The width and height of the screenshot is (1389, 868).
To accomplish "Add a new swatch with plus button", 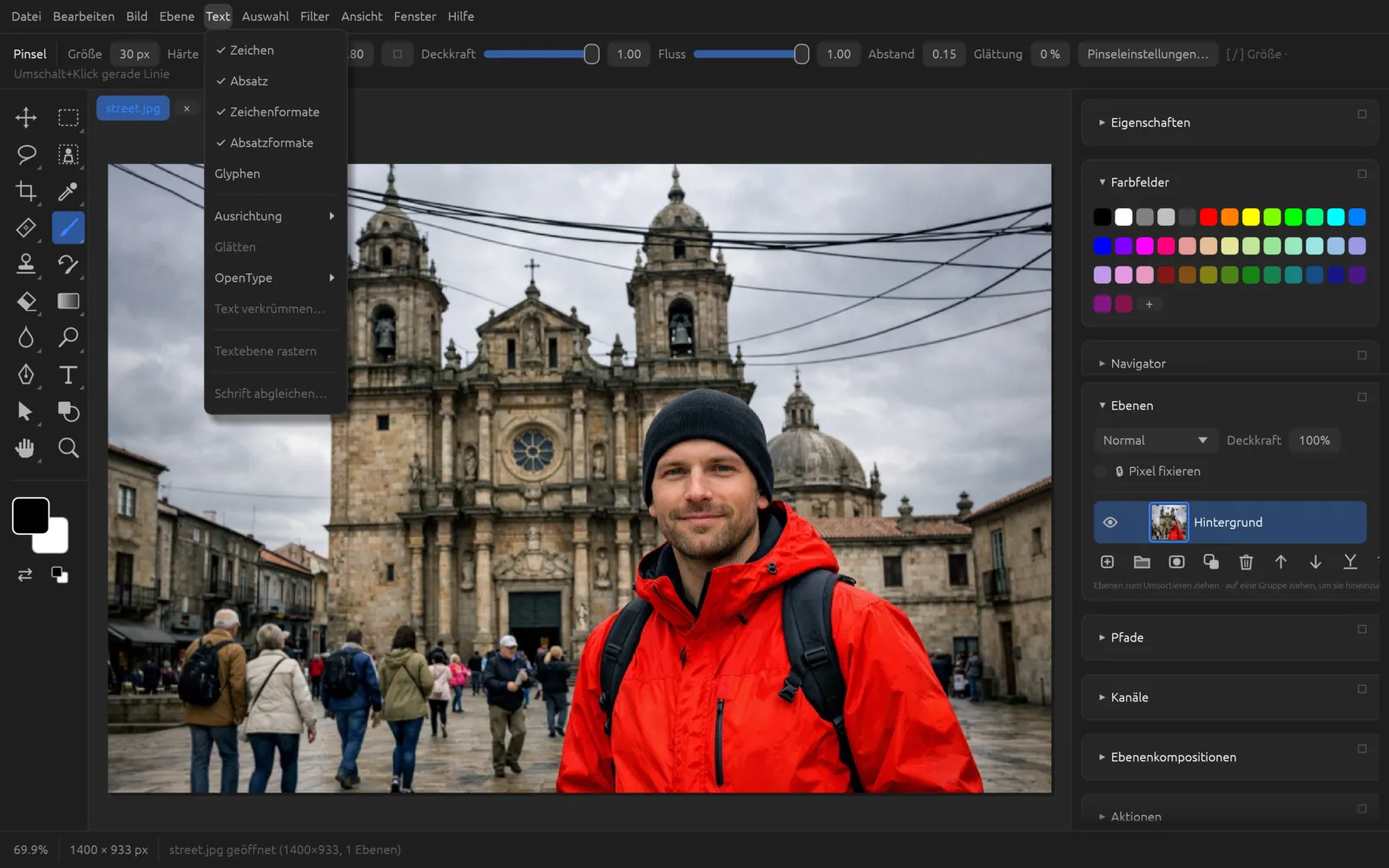I will 1149,305.
